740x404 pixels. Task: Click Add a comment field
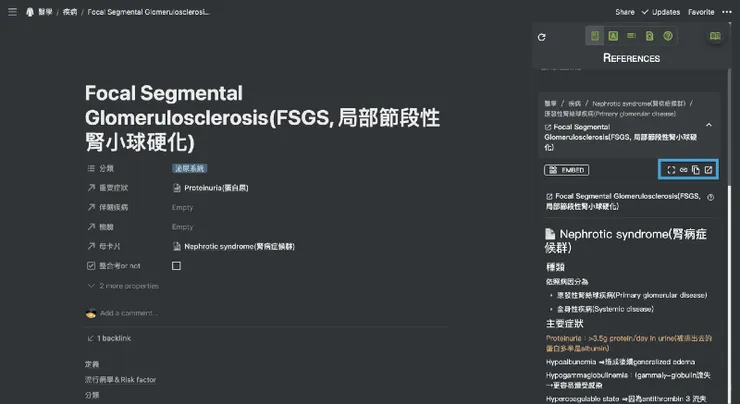(x=129, y=312)
